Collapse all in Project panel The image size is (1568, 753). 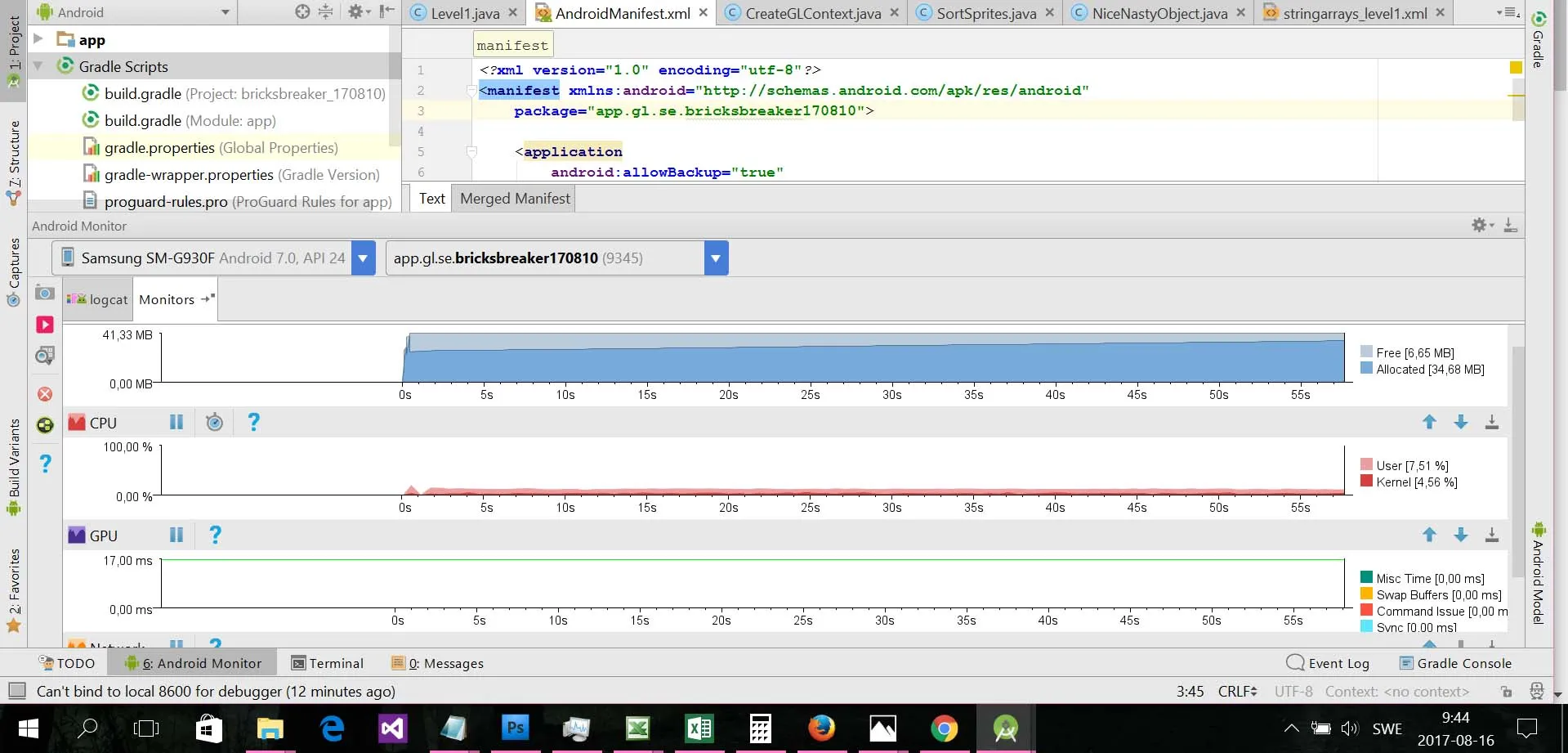325,11
